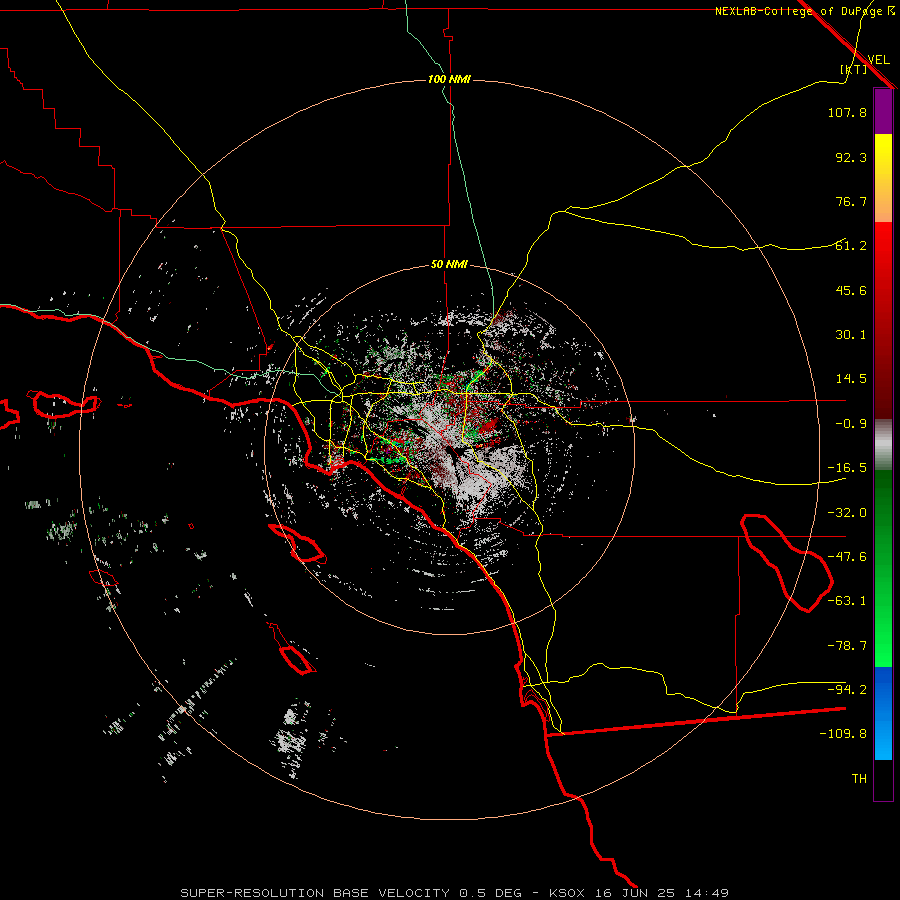The image size is (900, 900).
Task: Select the 92.3 scale value
Action: click(x=851, y=157)
